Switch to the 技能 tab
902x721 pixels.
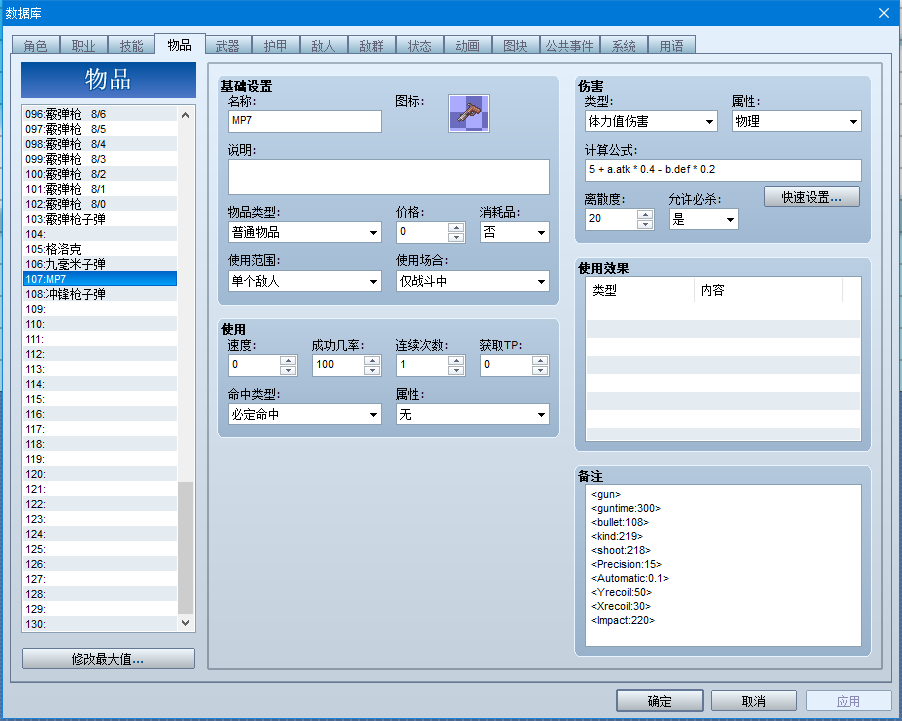tap(131, 45)
